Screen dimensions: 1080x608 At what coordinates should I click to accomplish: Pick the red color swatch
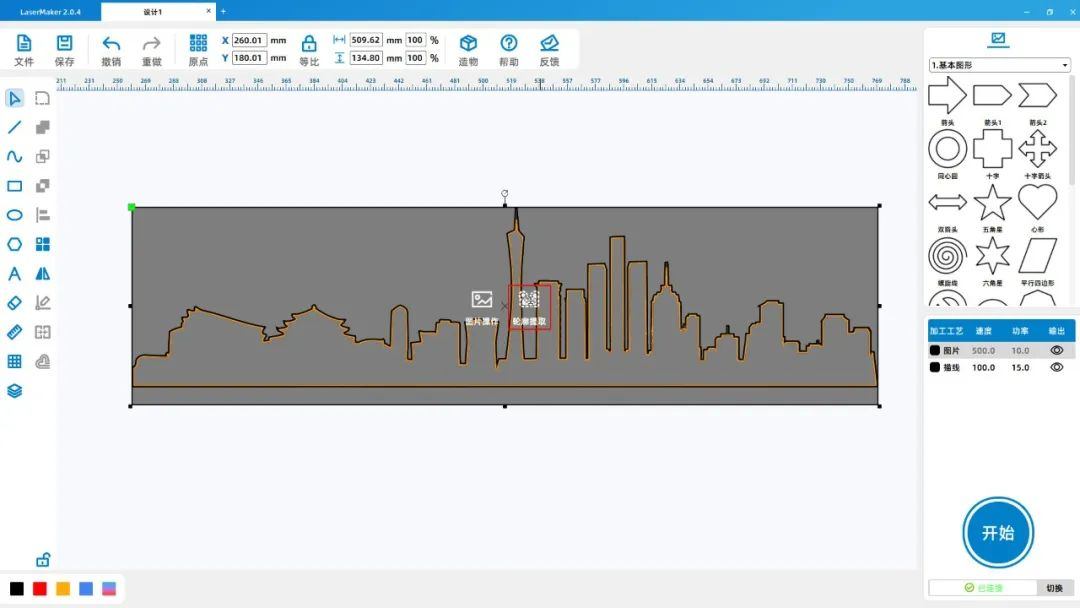[40, 589]
